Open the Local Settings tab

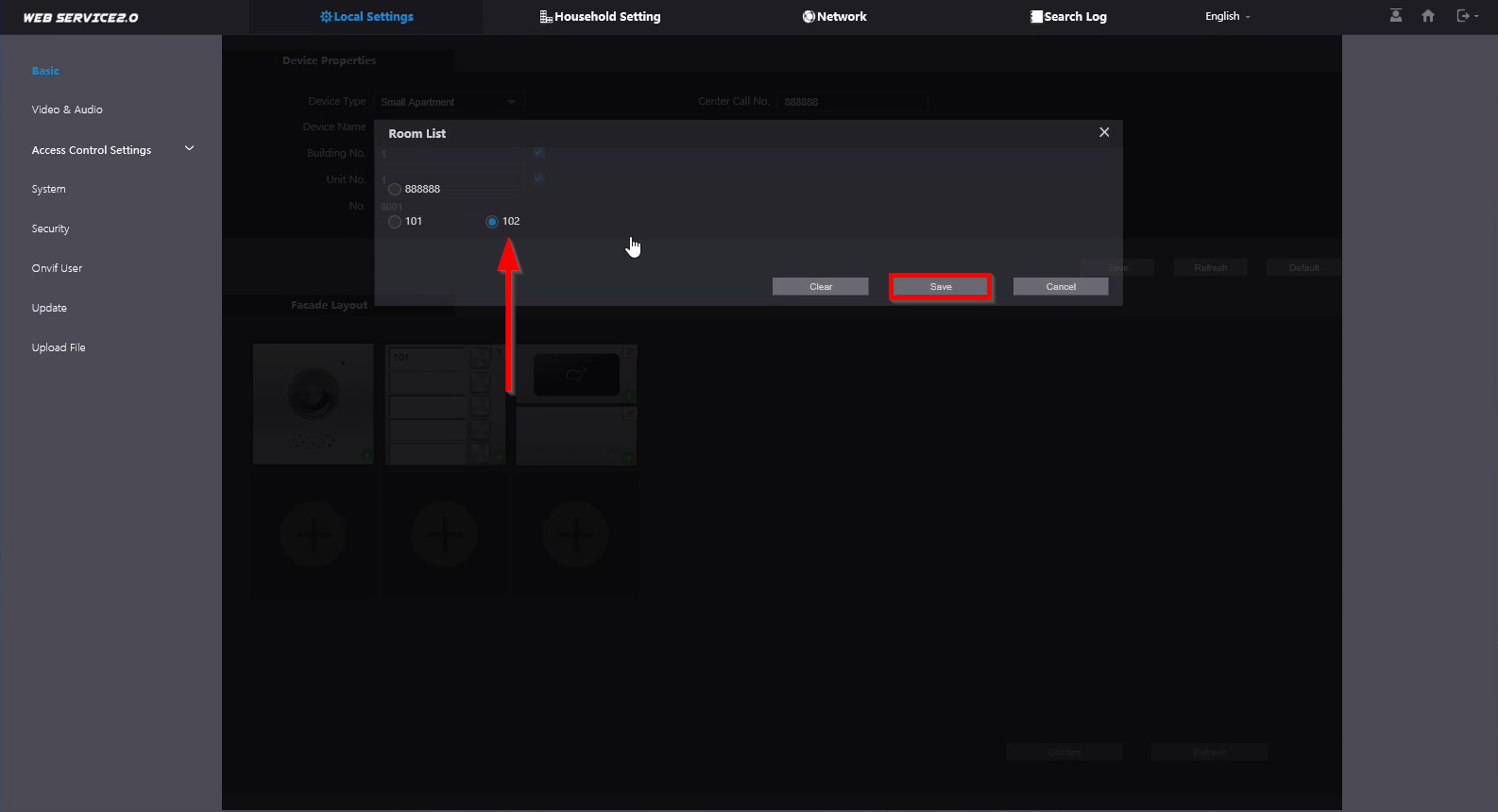click(x=366, y=17)
